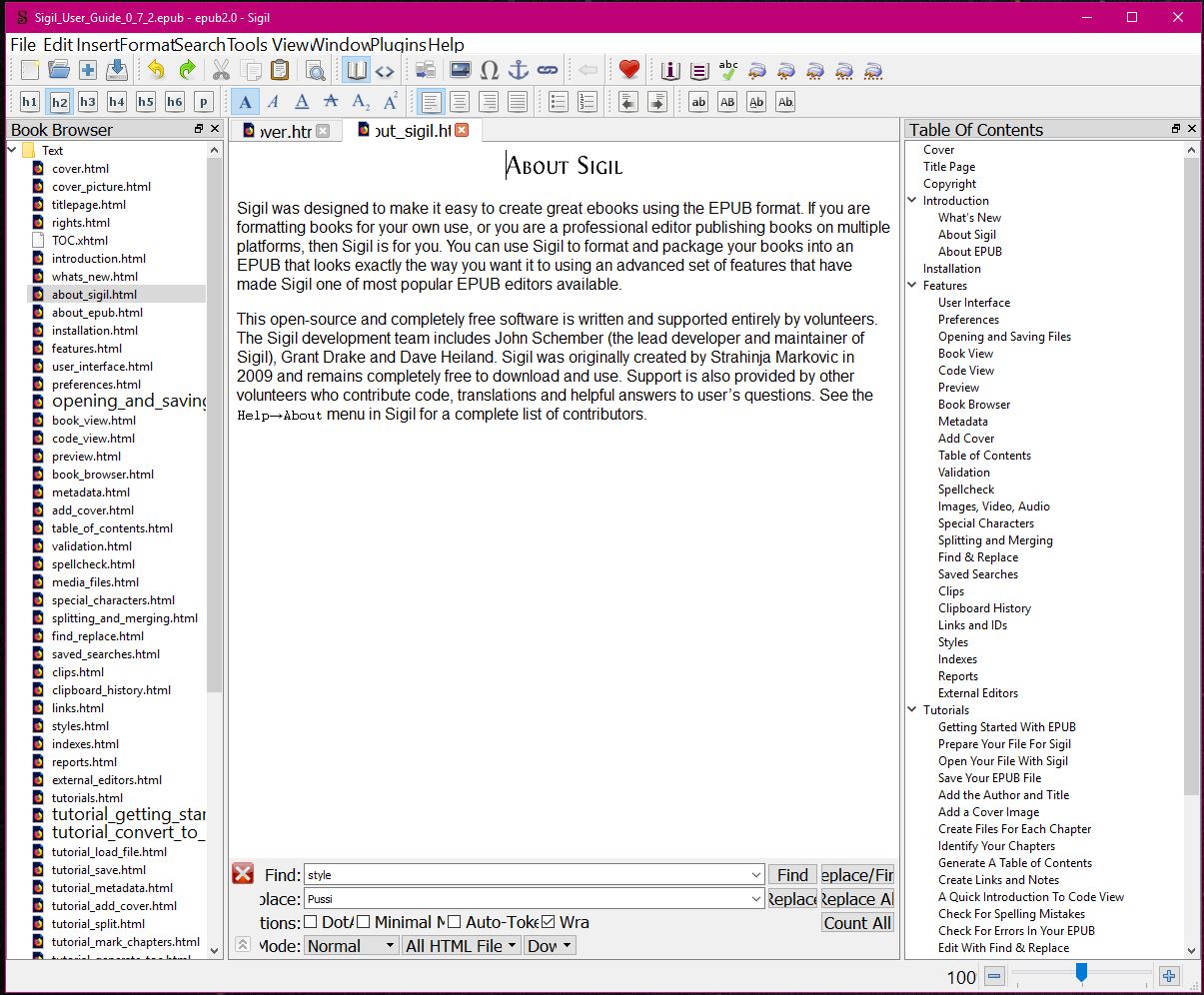The height and width of the screenshot is (995, 1204).
Task: Click the red heart Donate icon
Action: [x=628, y=70]
